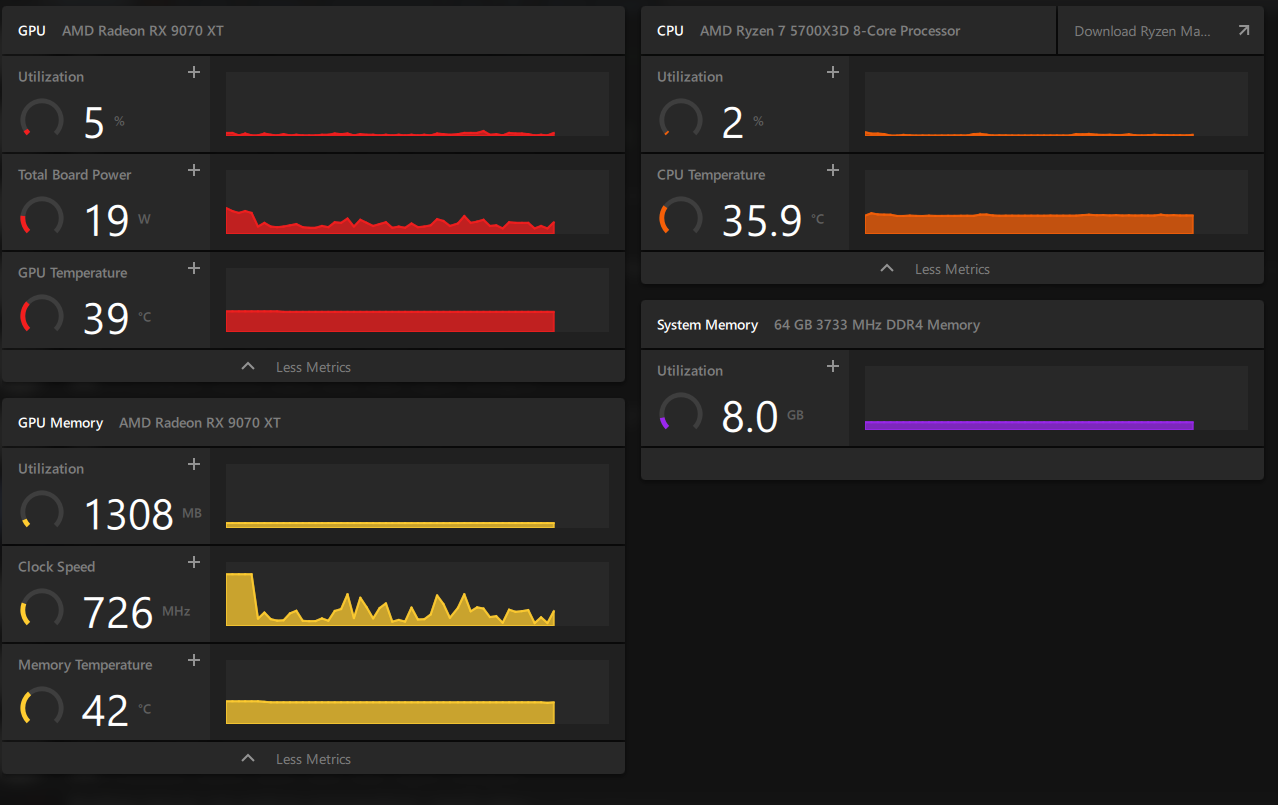
Task: Click Less Metrics text under Memory Temperature
Action: [313, 759]
